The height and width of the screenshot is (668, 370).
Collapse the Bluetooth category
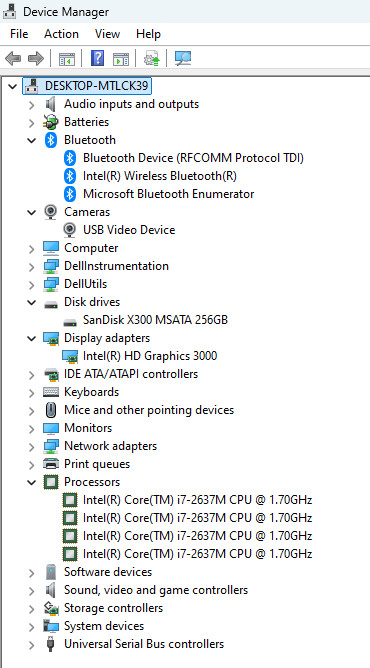32,140
